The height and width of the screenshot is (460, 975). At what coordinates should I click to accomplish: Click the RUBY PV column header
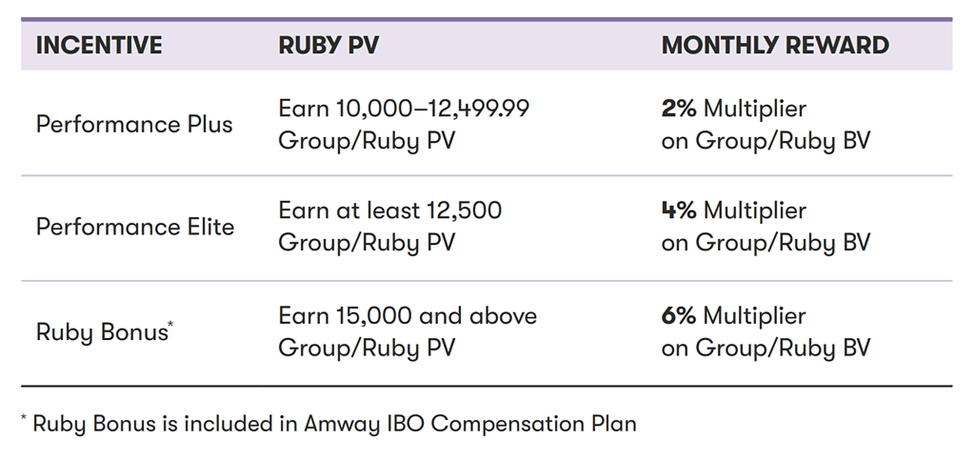click(x=328, y=45)
